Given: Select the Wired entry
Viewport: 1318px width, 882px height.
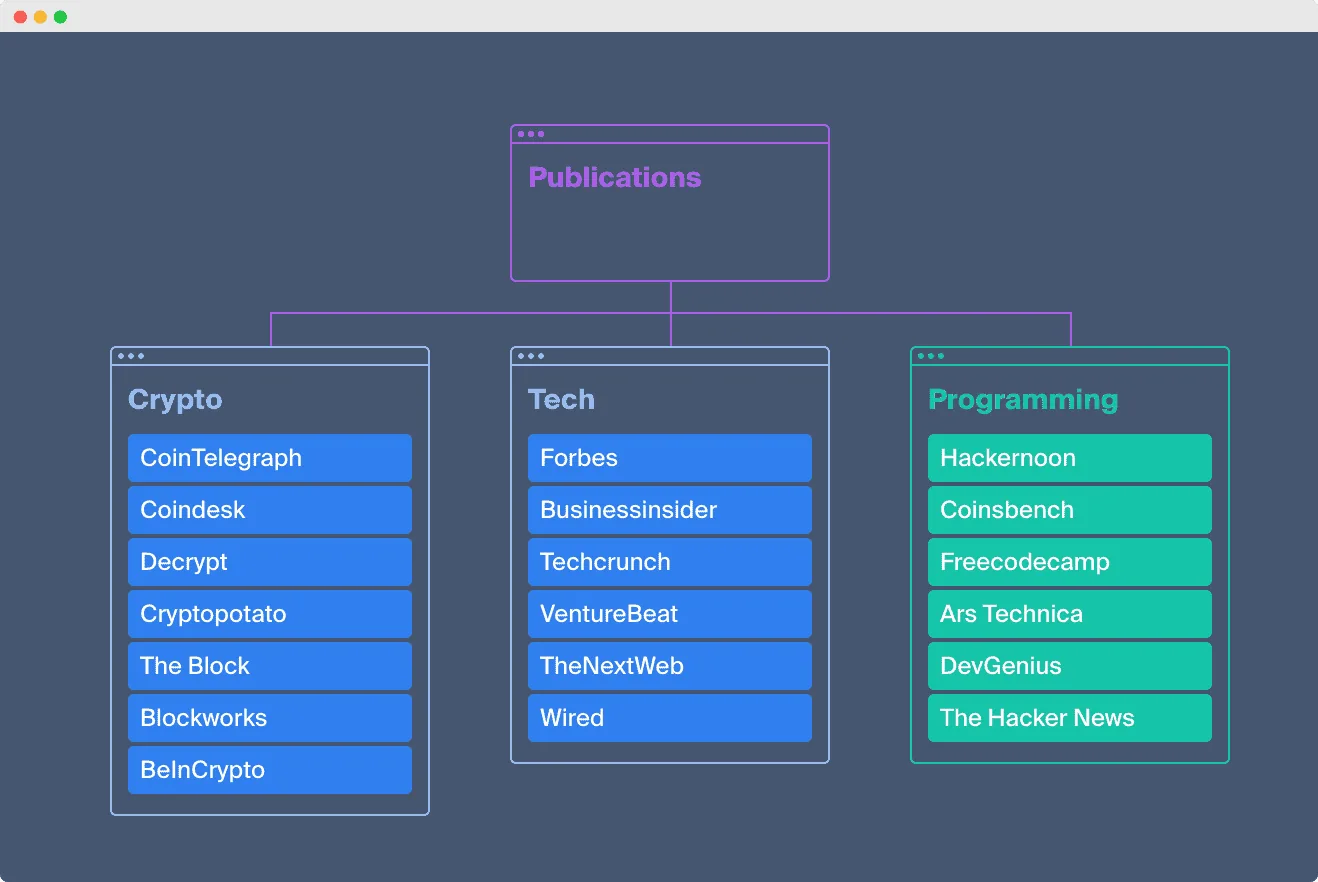Looking at the screenshot, I should tap(670, 718).
